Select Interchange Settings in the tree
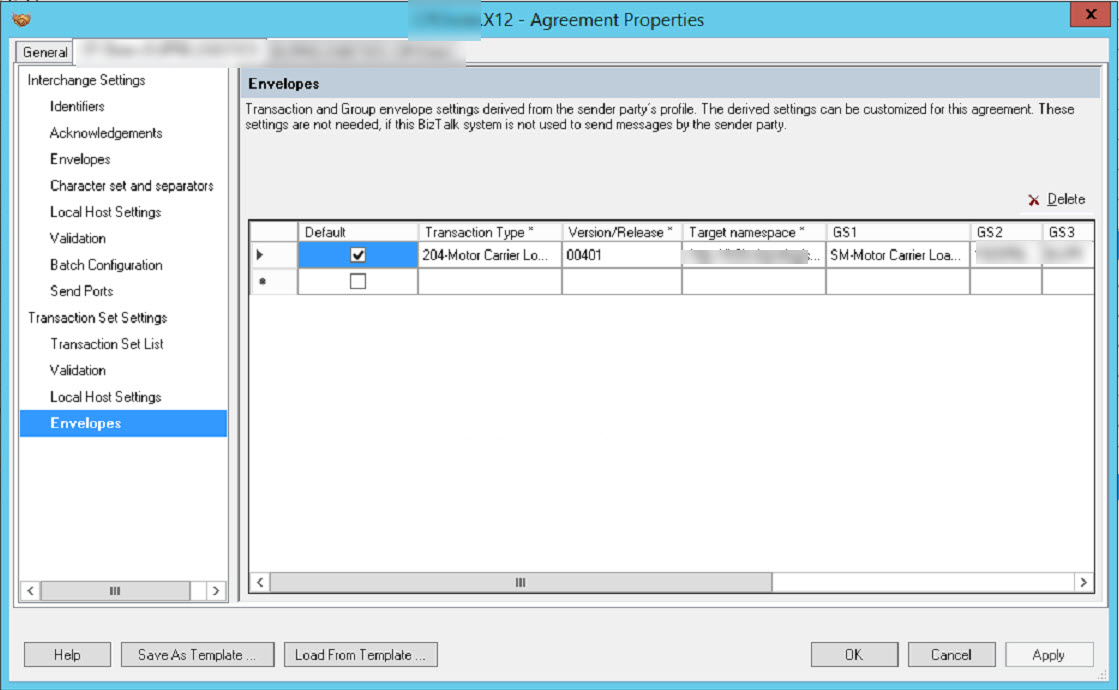Screen dimensions: 1119x690 pos(86,80)
